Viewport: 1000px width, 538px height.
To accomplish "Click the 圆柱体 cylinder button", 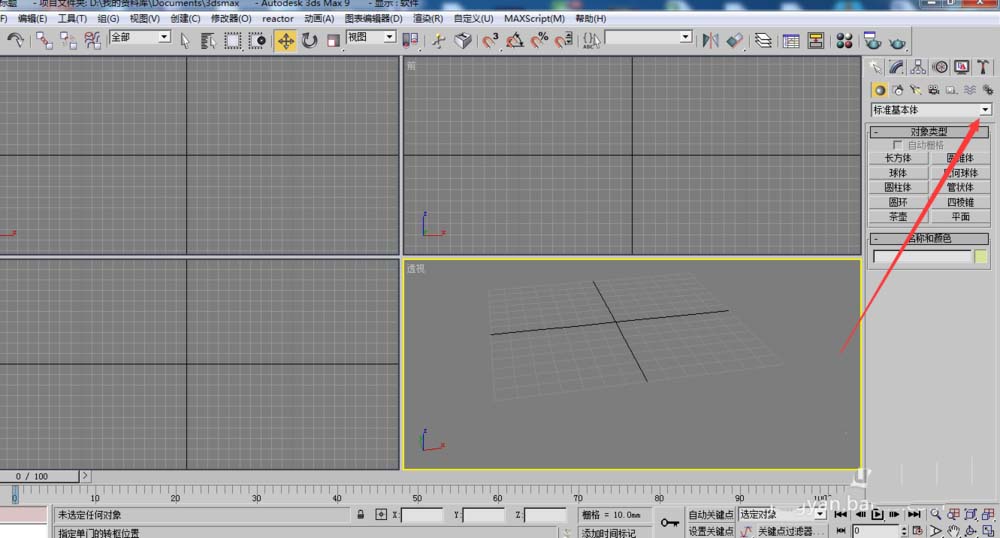I will [x=898, y=187].
